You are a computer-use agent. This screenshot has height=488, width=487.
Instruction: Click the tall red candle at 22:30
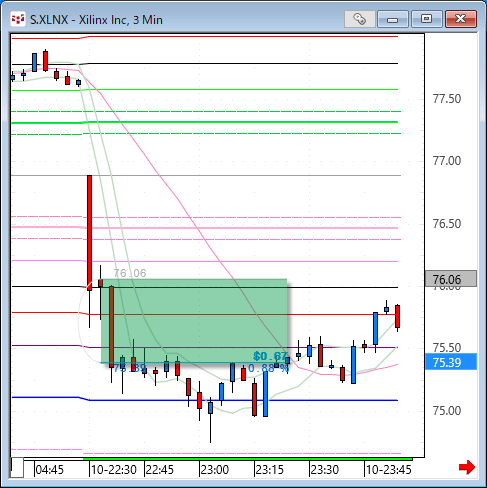pos(89,233)
